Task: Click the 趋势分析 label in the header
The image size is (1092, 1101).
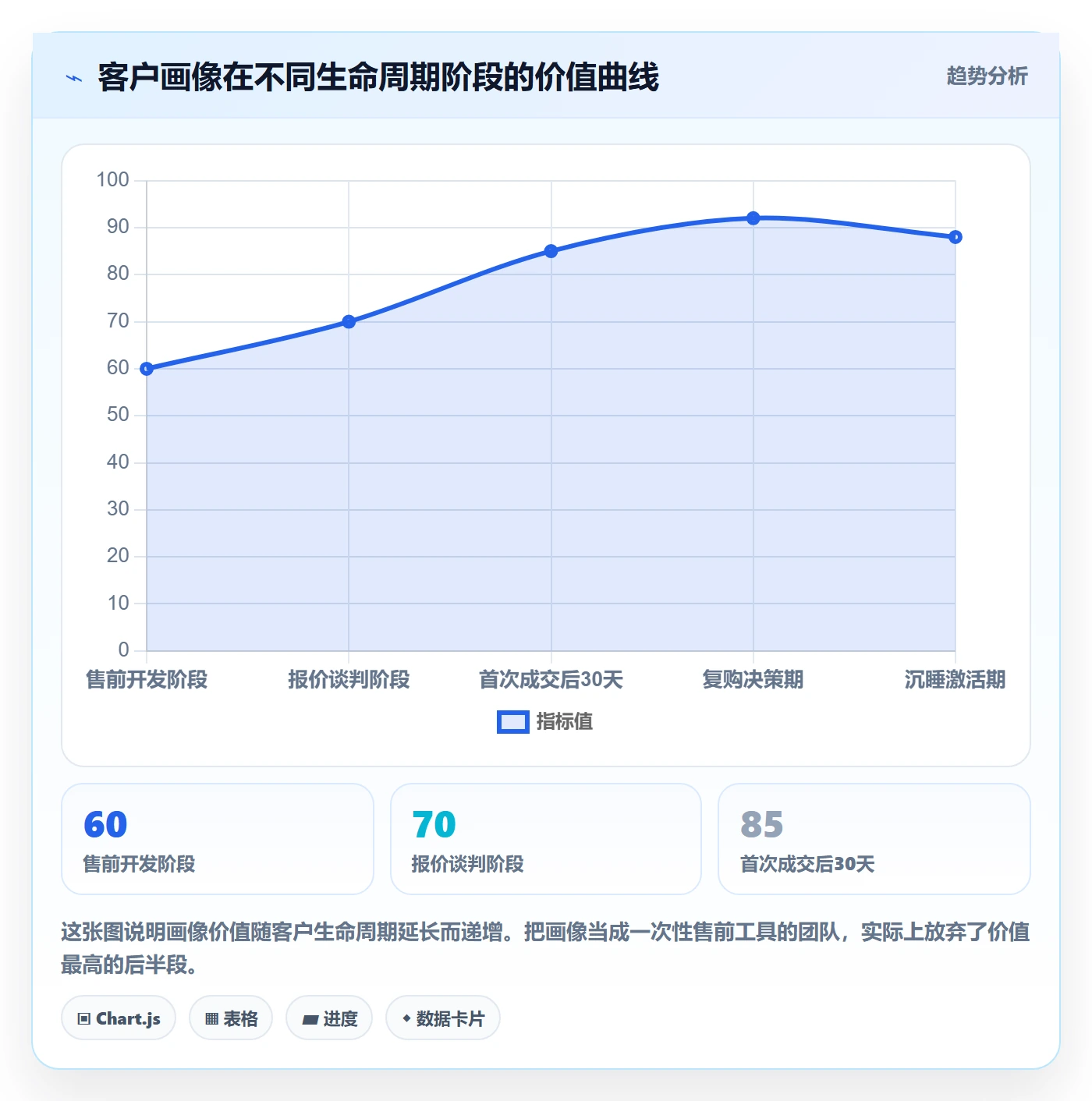Action: (x=987, y=76)
